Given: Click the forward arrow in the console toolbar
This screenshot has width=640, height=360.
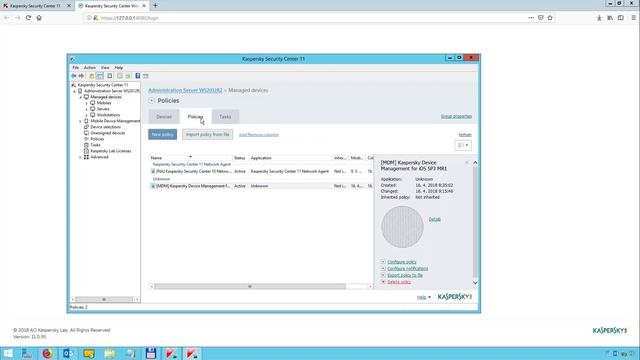Looking at the screenshot, I should pos(81,76).
